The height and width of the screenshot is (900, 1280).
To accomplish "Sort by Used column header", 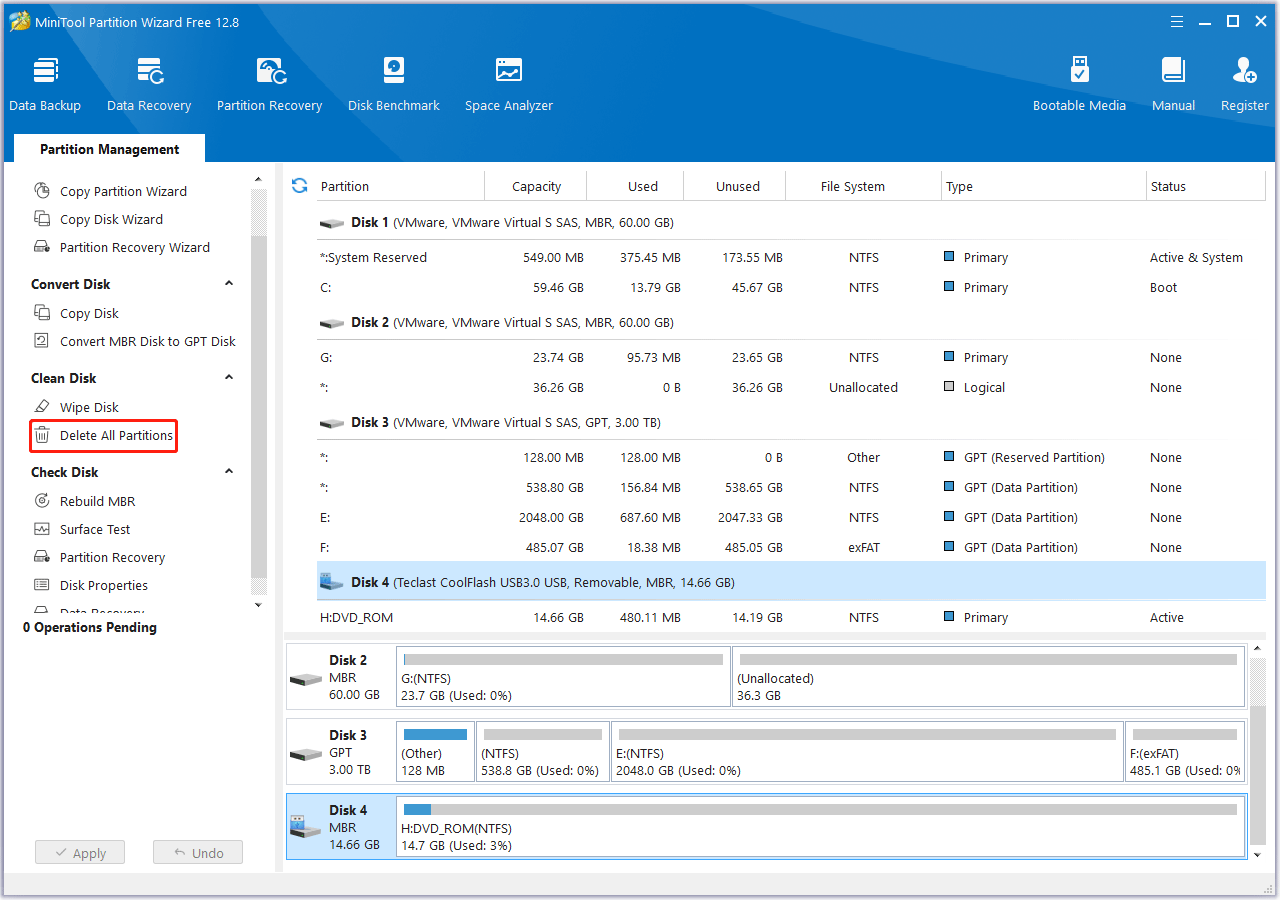I will pos(635,186).
